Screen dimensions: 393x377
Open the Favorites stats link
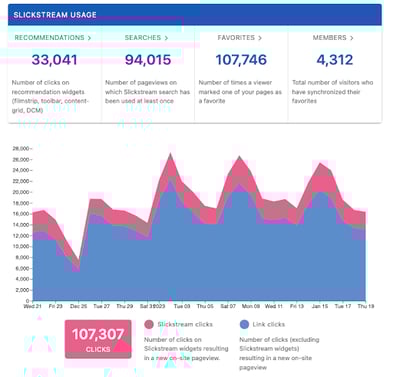(x=240, y=38)
